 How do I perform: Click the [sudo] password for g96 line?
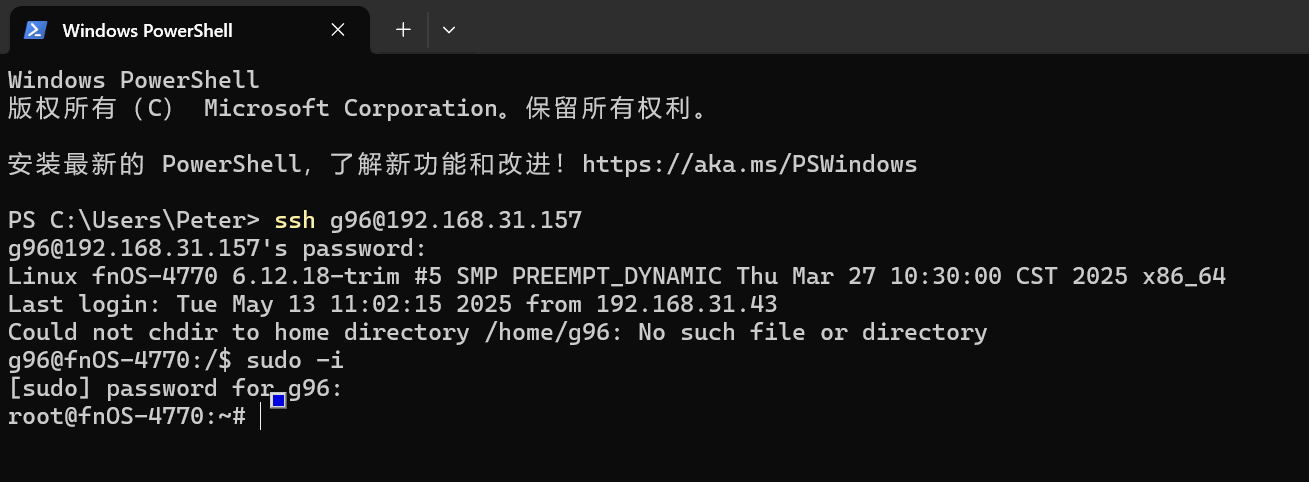(x=175, y=388)
